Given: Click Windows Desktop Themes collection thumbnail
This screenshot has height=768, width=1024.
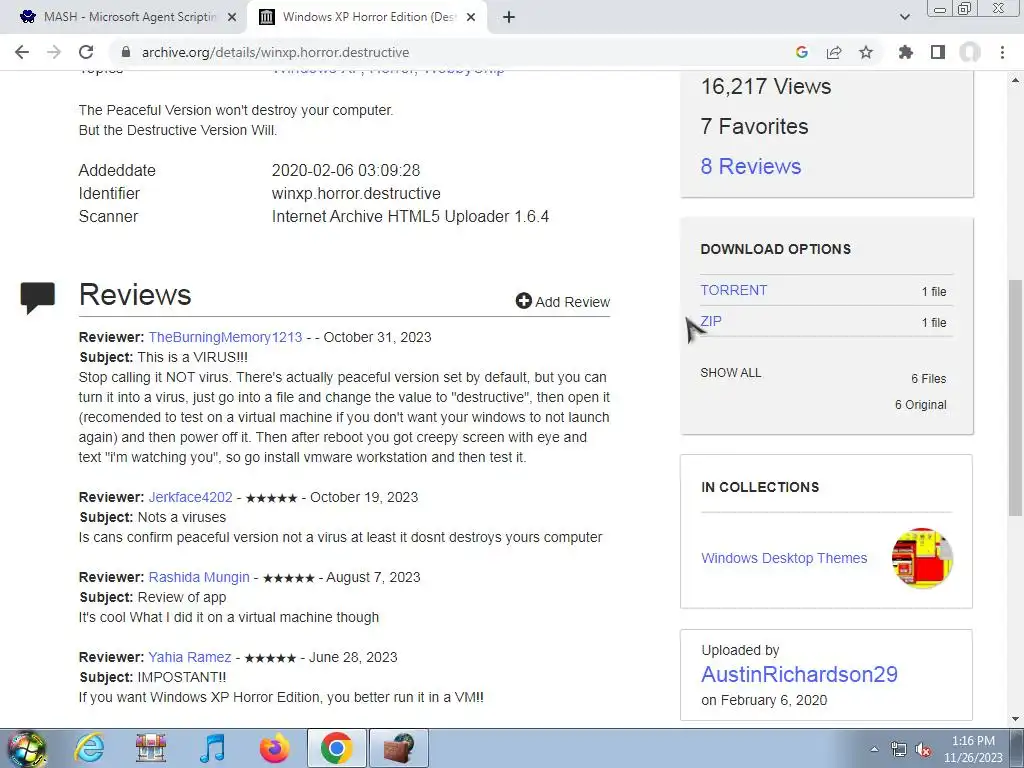Looking at the screenshot, I should [922, 558].
